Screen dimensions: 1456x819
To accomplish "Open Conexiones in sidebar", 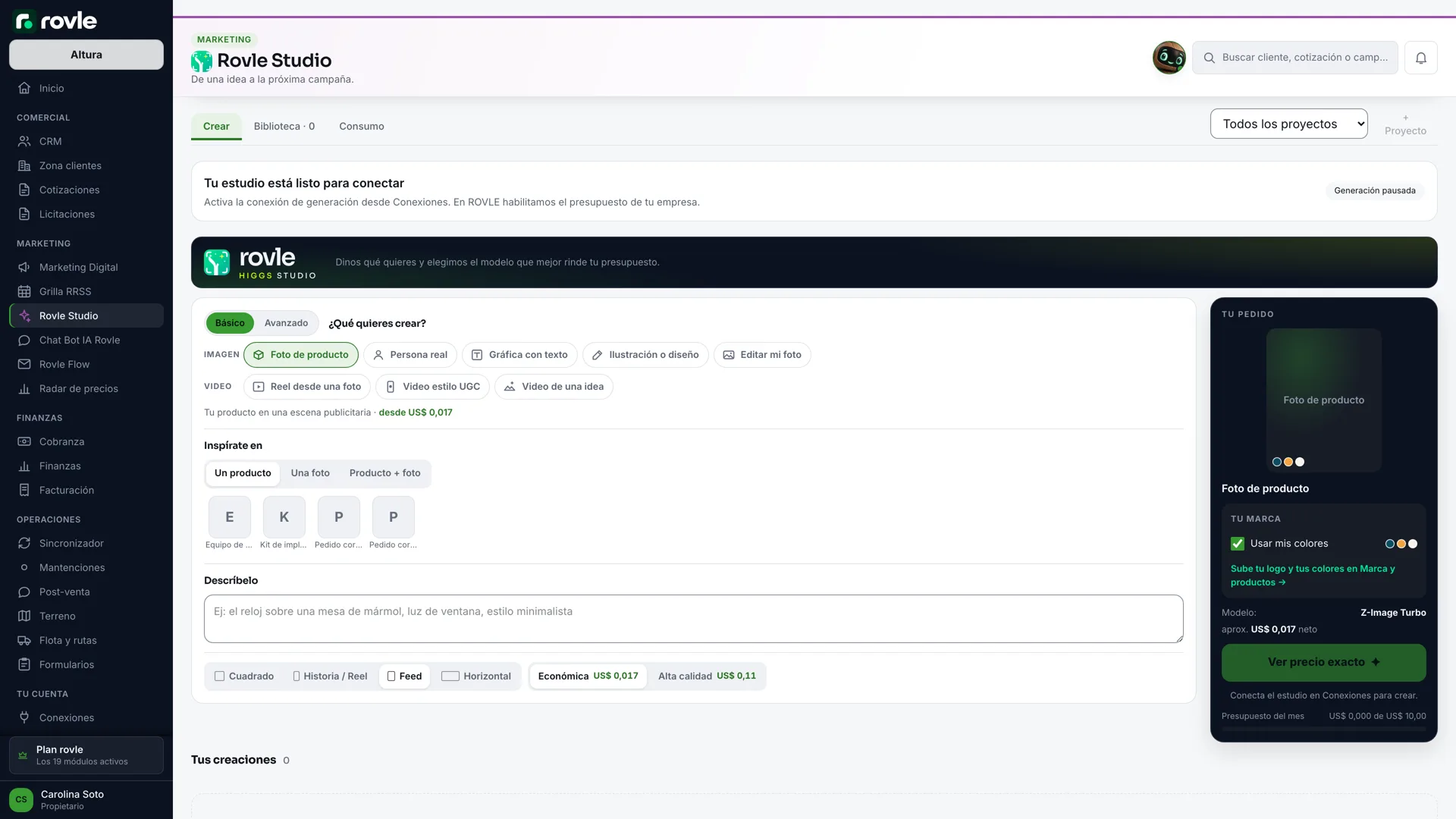I will click(86, 717).
